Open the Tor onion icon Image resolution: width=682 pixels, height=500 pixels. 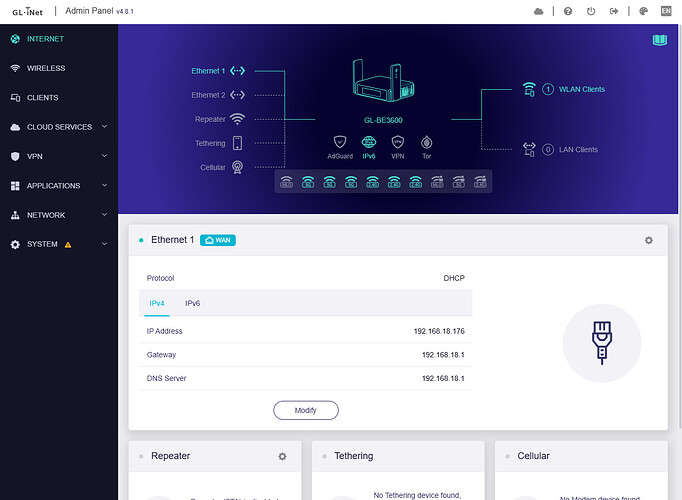427,142
